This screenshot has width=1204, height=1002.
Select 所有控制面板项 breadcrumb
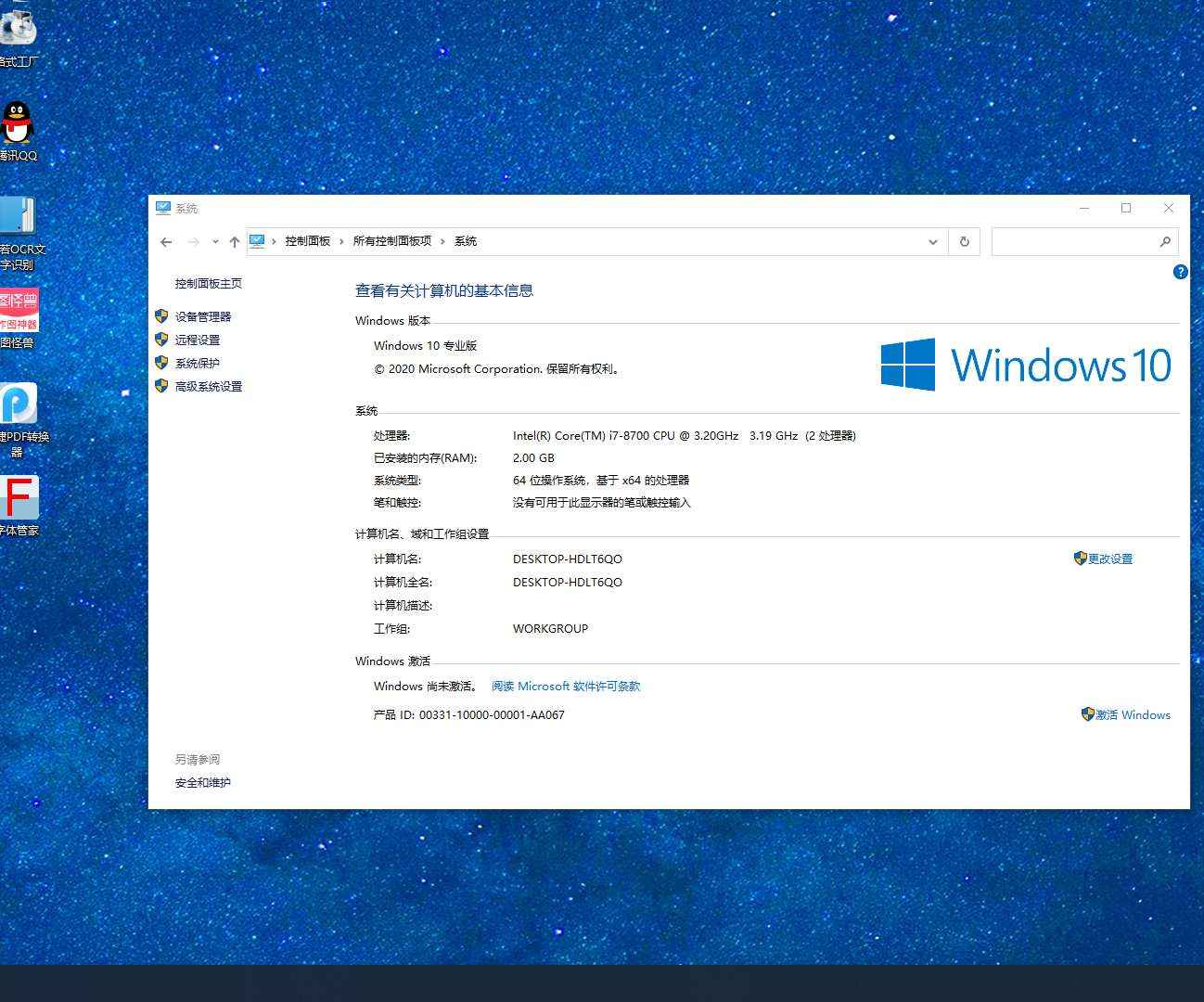click(x=392, y=241)
